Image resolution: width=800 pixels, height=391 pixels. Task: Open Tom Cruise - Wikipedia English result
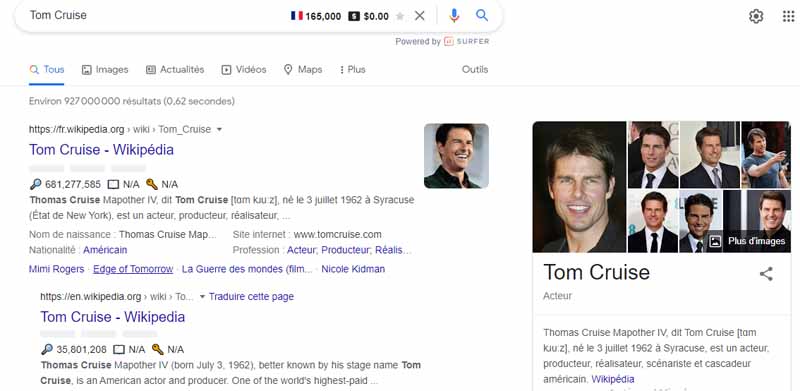tap(112, 317)
